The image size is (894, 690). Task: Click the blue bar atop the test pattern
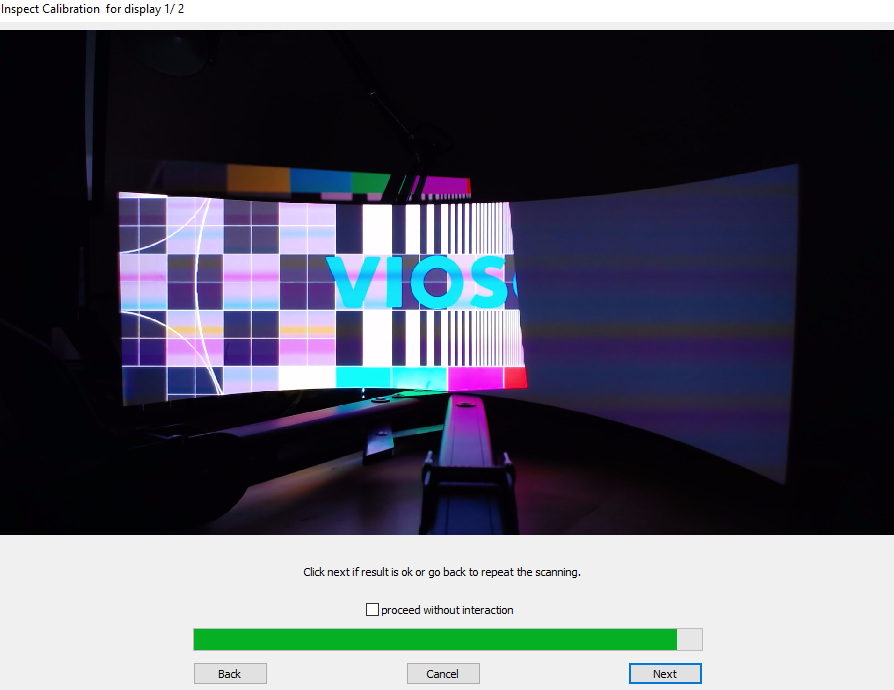point(320,181)
